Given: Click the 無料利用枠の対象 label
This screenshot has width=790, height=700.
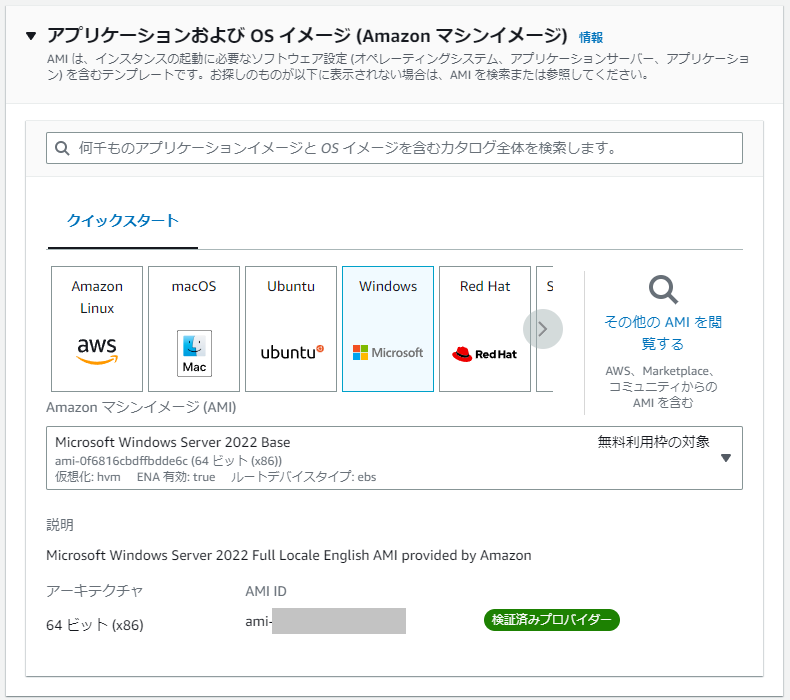Looking at the screenshot, I should click(653, 441).
